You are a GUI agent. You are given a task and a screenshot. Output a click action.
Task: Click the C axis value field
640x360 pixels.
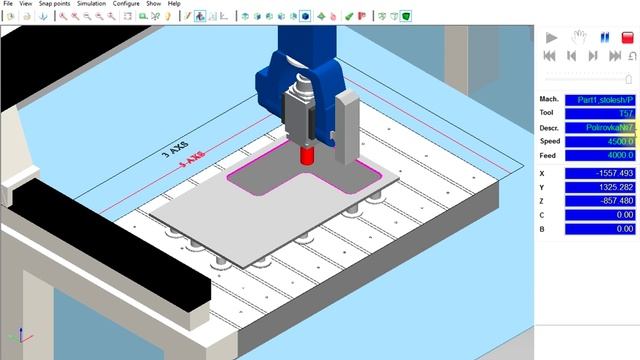coord(600,215)
